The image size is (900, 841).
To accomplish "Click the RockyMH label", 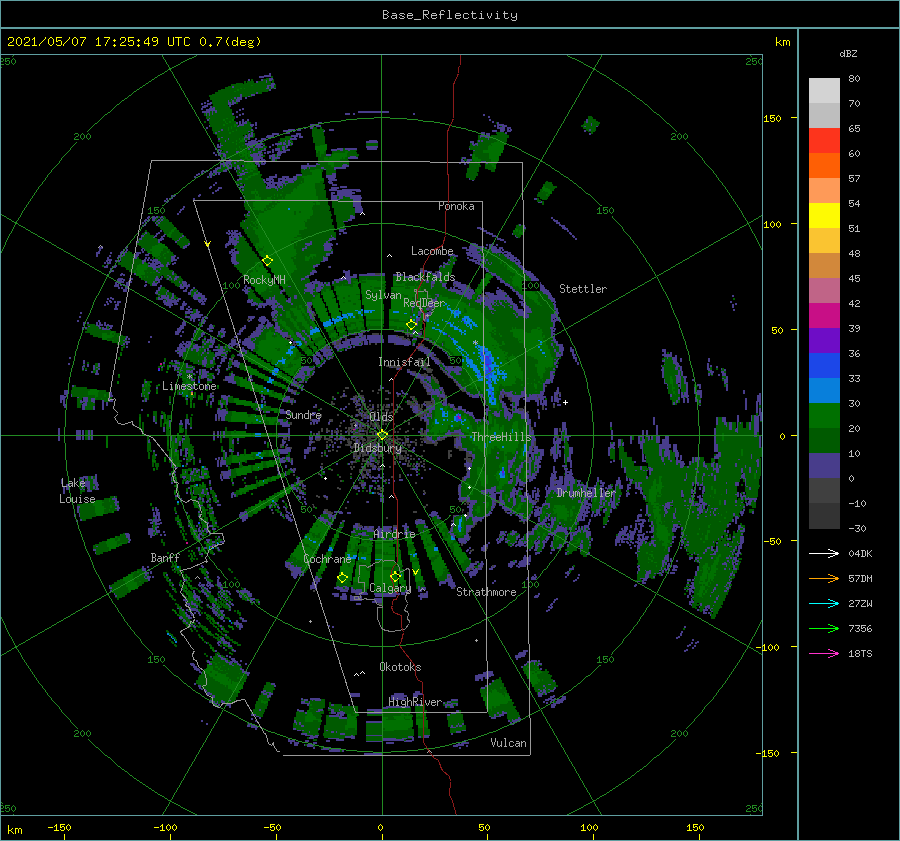I will (x=264, y=280).
